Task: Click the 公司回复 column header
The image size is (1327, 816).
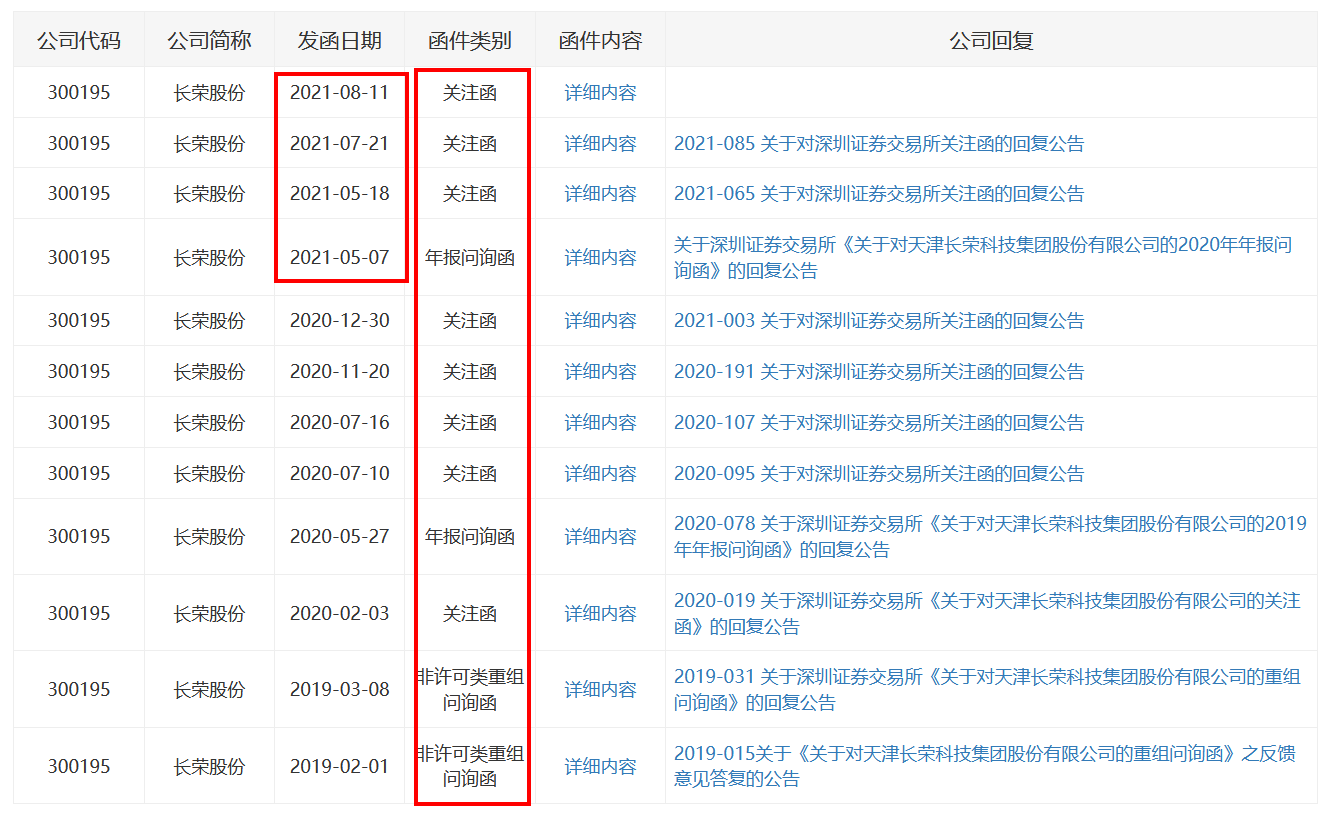Action: coord(990,41)
